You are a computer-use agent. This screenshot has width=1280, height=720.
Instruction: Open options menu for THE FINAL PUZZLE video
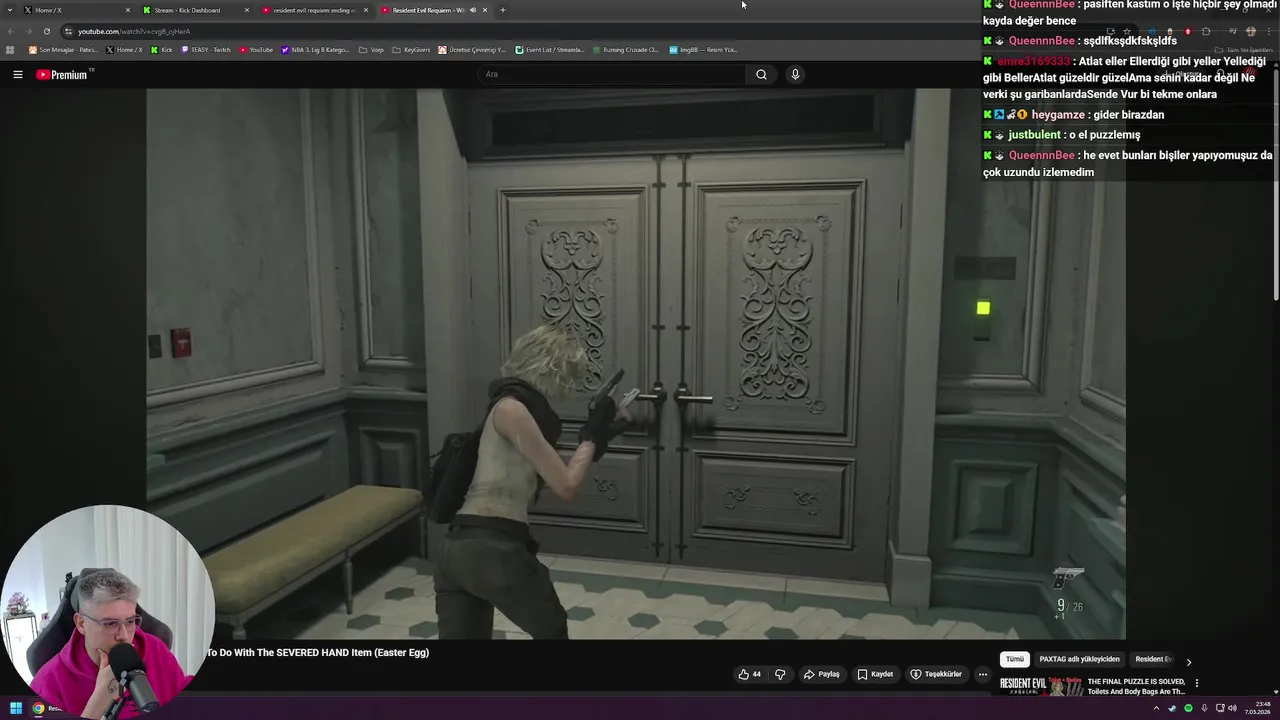(x=1197, y=683)
